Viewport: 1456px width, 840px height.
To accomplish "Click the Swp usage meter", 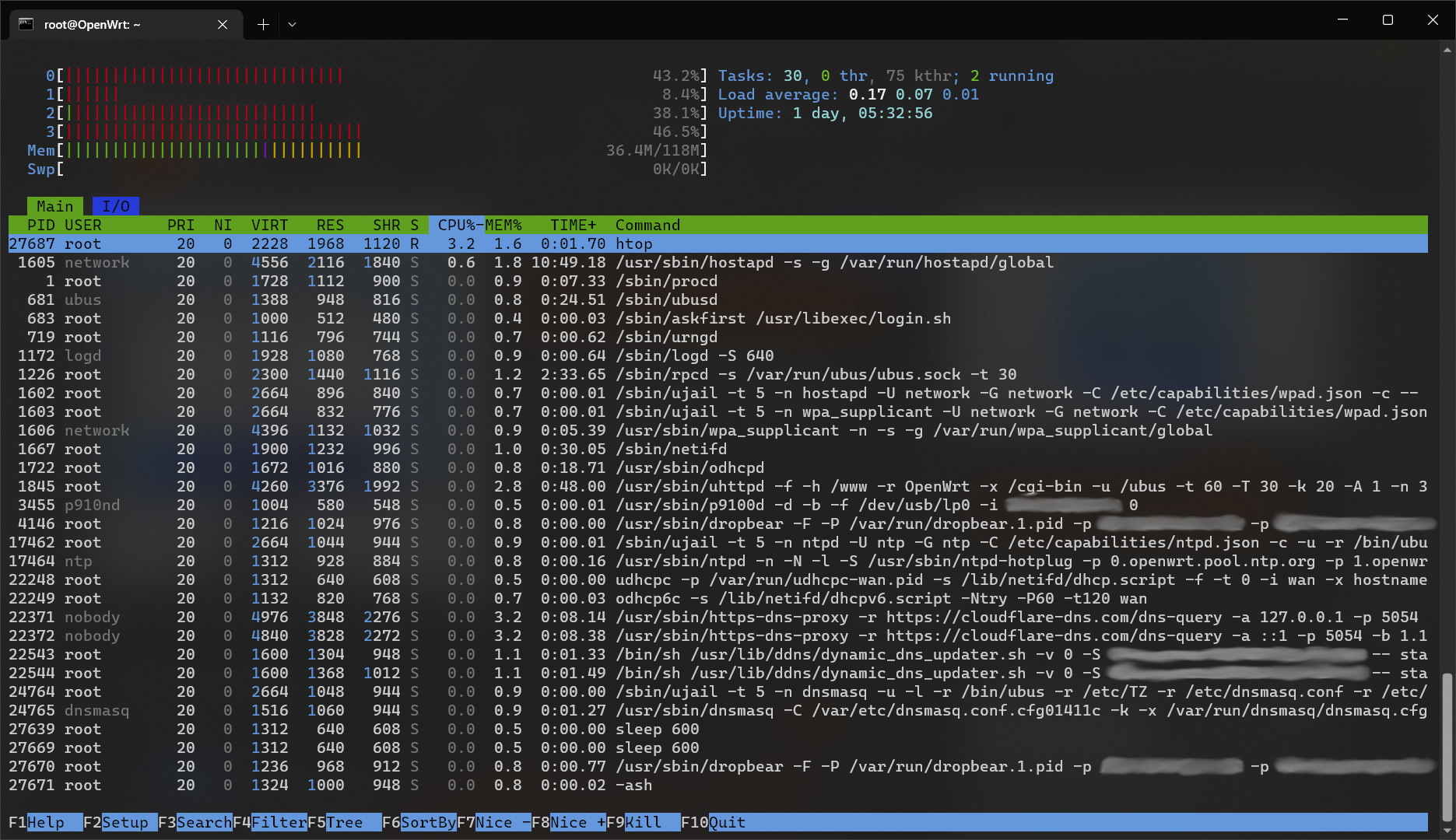I will 367,169.
